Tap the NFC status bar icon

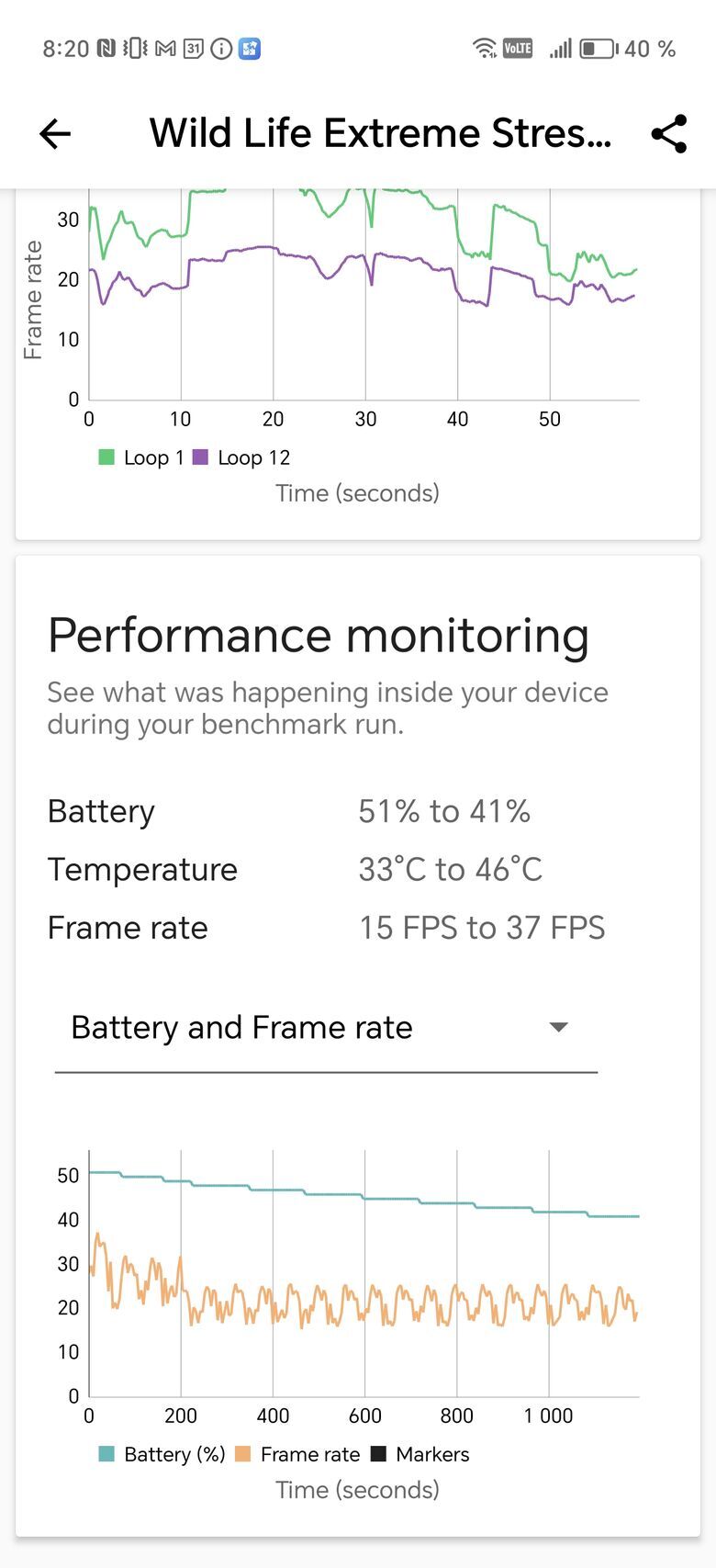[x=106, y=49]
